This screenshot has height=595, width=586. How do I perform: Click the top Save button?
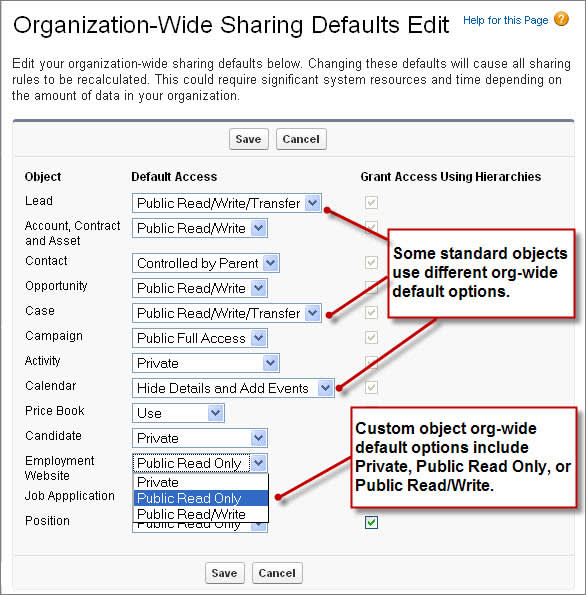click(249, 139)
